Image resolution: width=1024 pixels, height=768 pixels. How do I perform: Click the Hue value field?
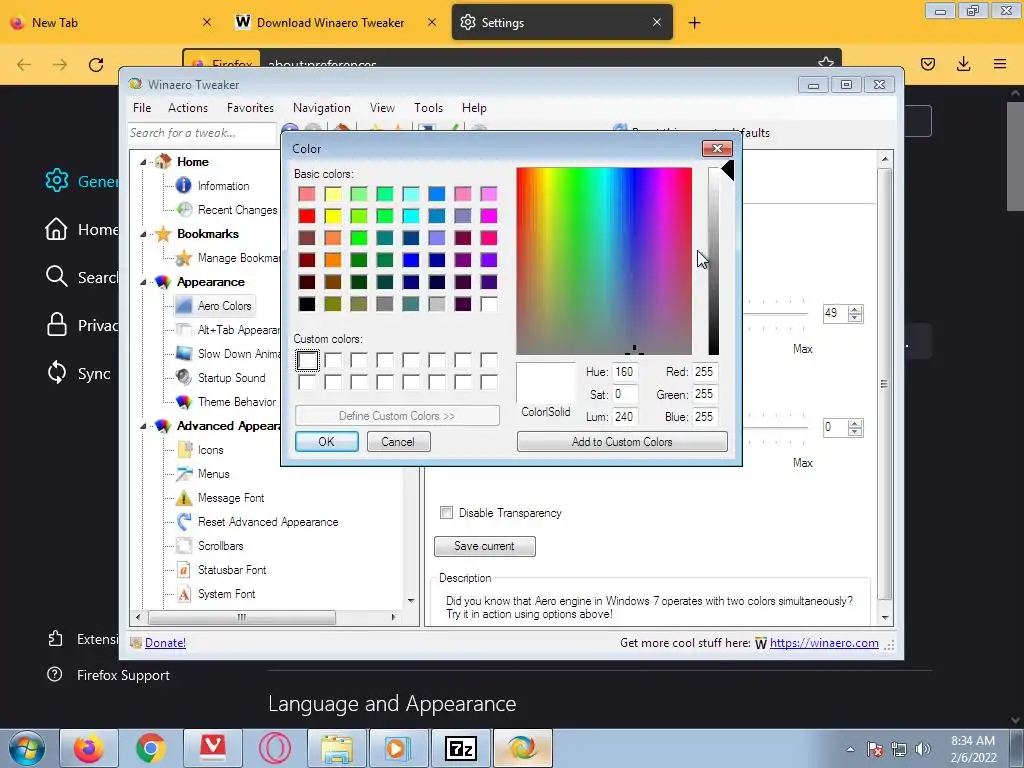coord(625,372)
